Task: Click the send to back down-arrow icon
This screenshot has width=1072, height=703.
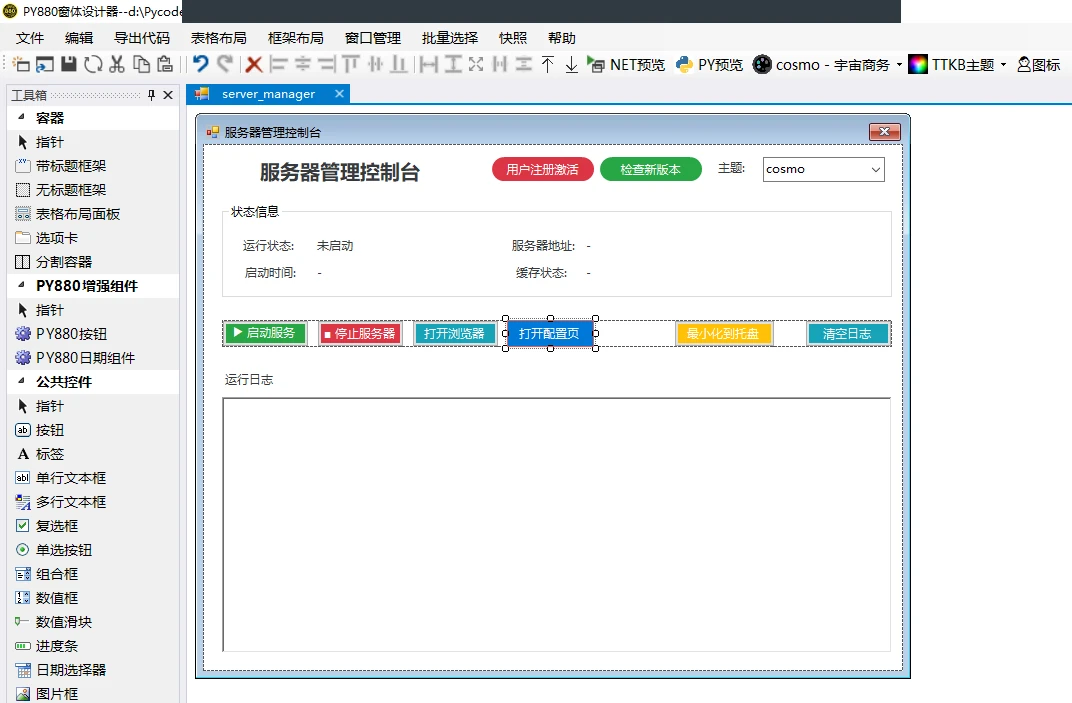Action: point(572,64)
